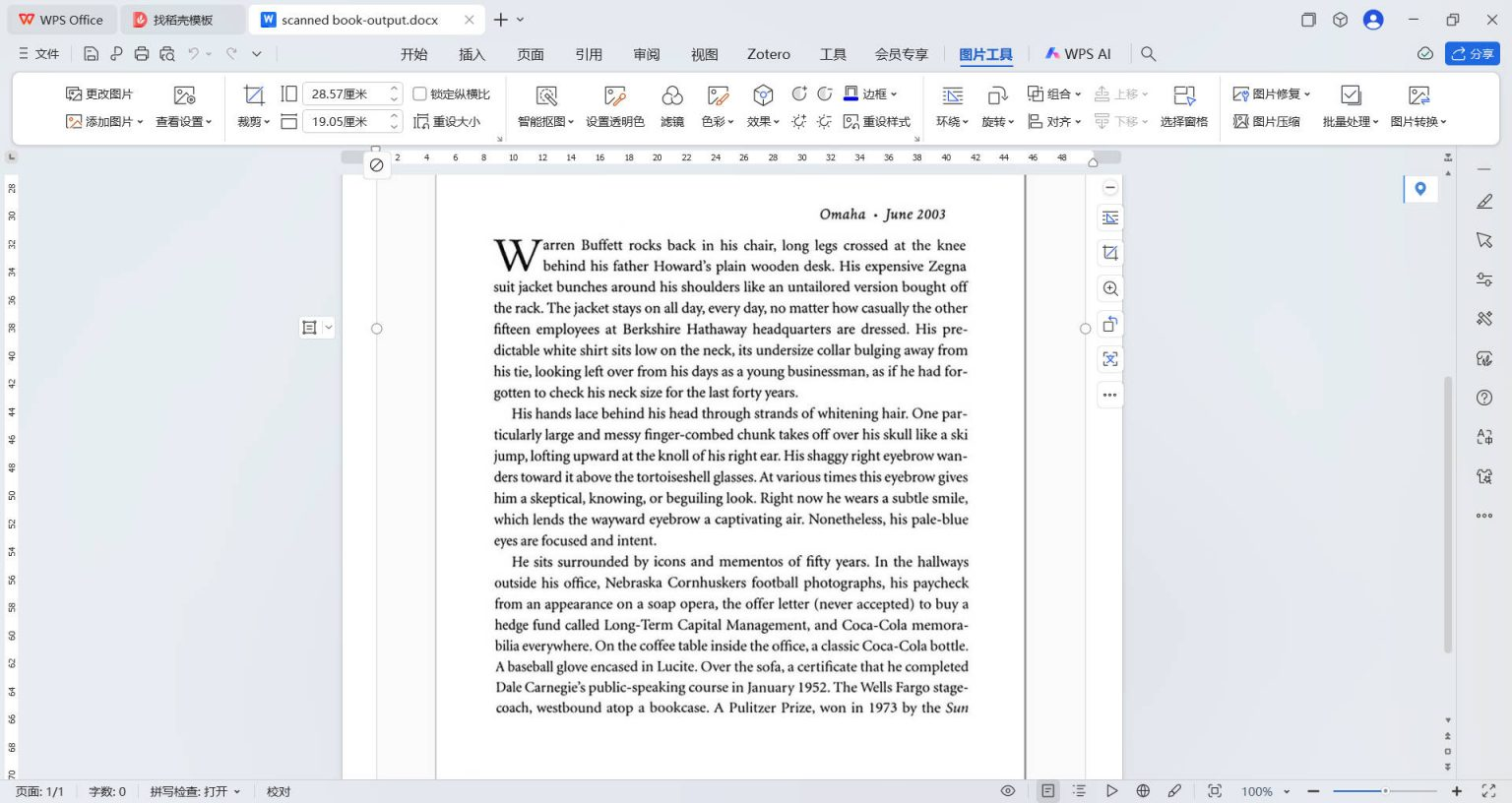Click the Crop (裁剪) tool icon

(x=254, y=94)
